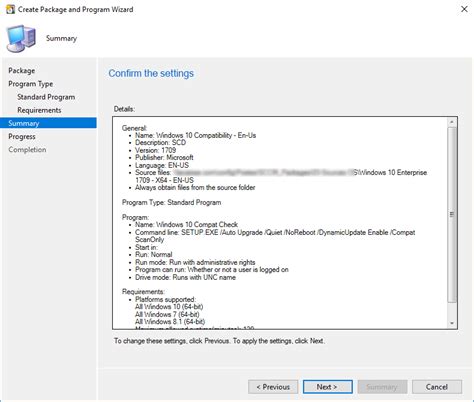Click 'Program Type: Standard Program' text
The image size is (474, 402).
pos(171,203)
